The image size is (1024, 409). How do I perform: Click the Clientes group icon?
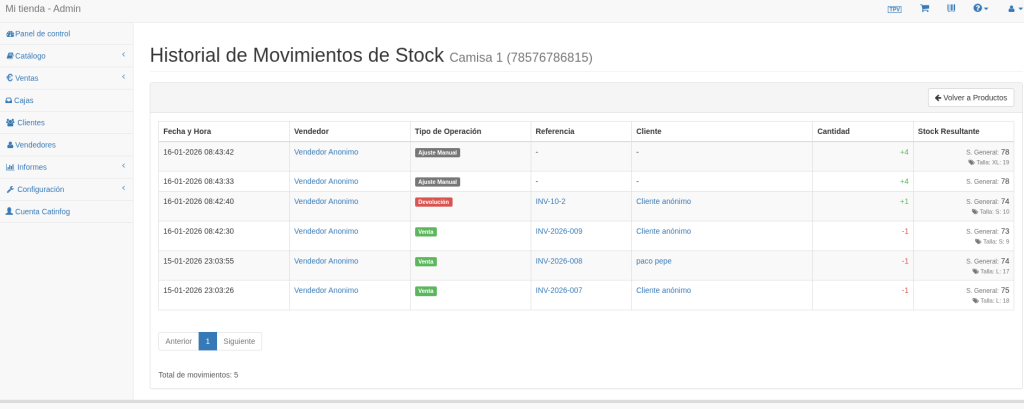[x=10, y=122]
